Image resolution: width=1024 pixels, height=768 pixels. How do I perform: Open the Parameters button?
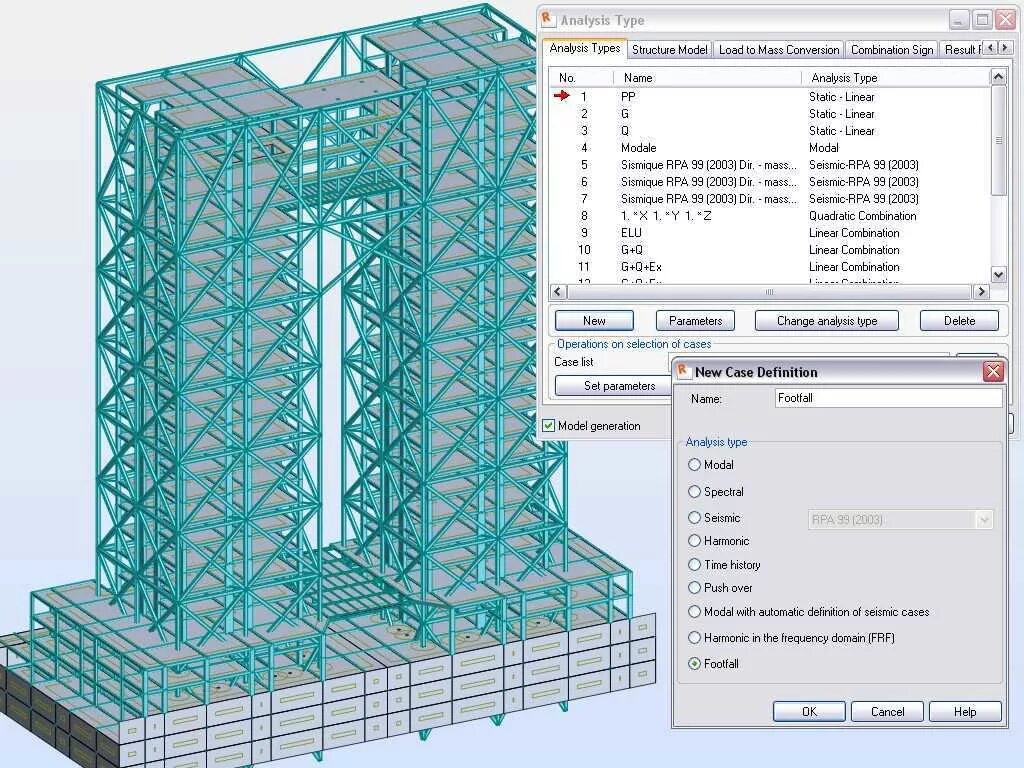coord(696,321)
